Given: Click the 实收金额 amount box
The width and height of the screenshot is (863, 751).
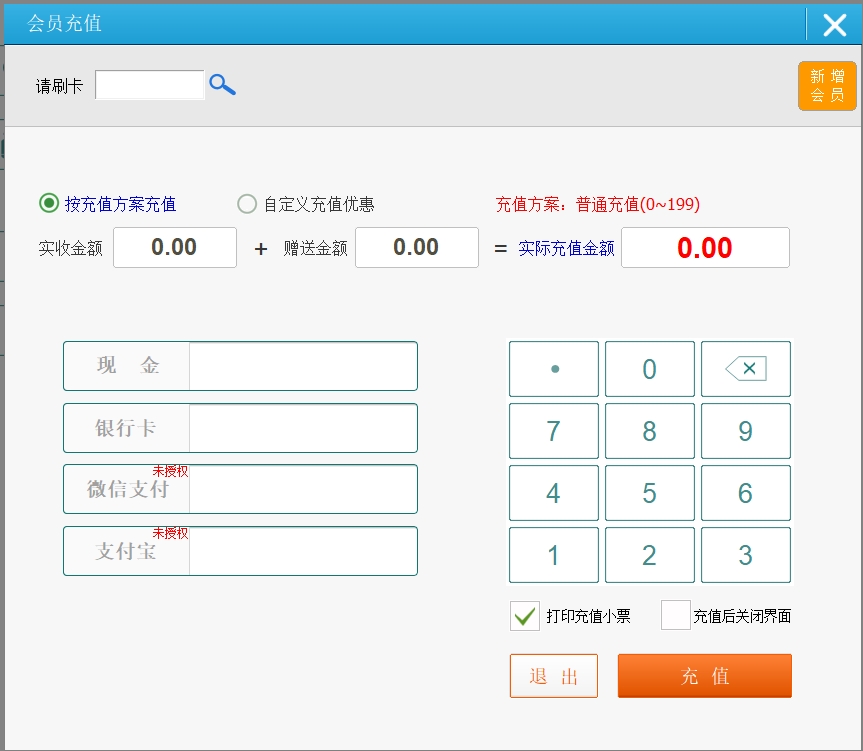Looking at the screenshot, I should [x=175, y=247].
